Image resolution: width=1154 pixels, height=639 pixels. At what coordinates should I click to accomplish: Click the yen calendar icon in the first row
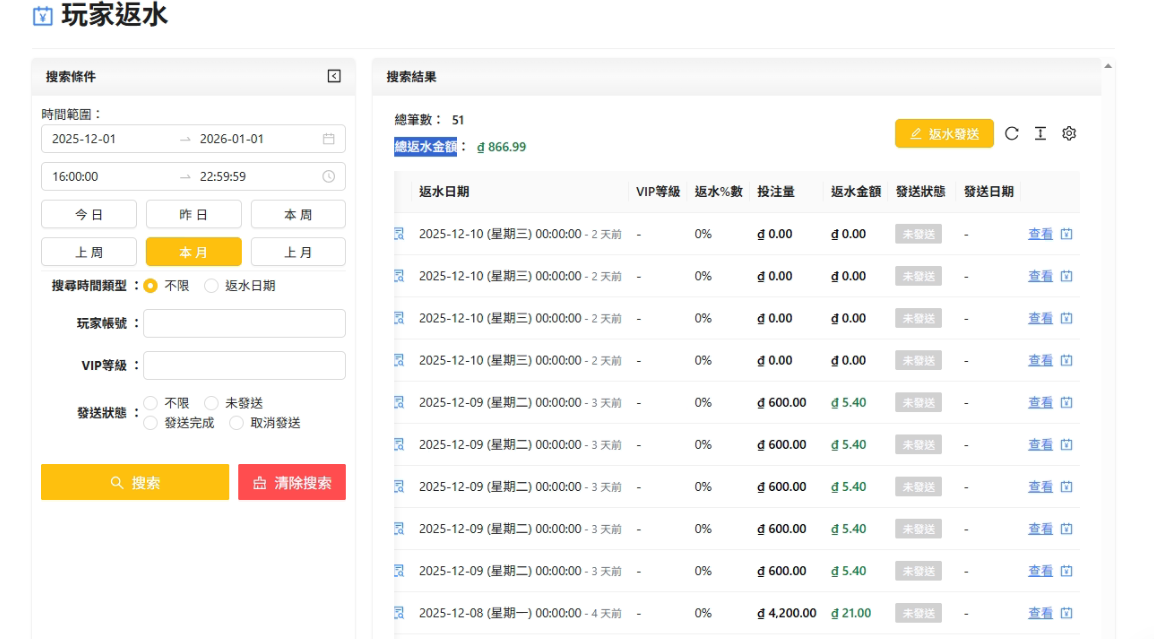pyautogui.click(x=1066, y=234)
